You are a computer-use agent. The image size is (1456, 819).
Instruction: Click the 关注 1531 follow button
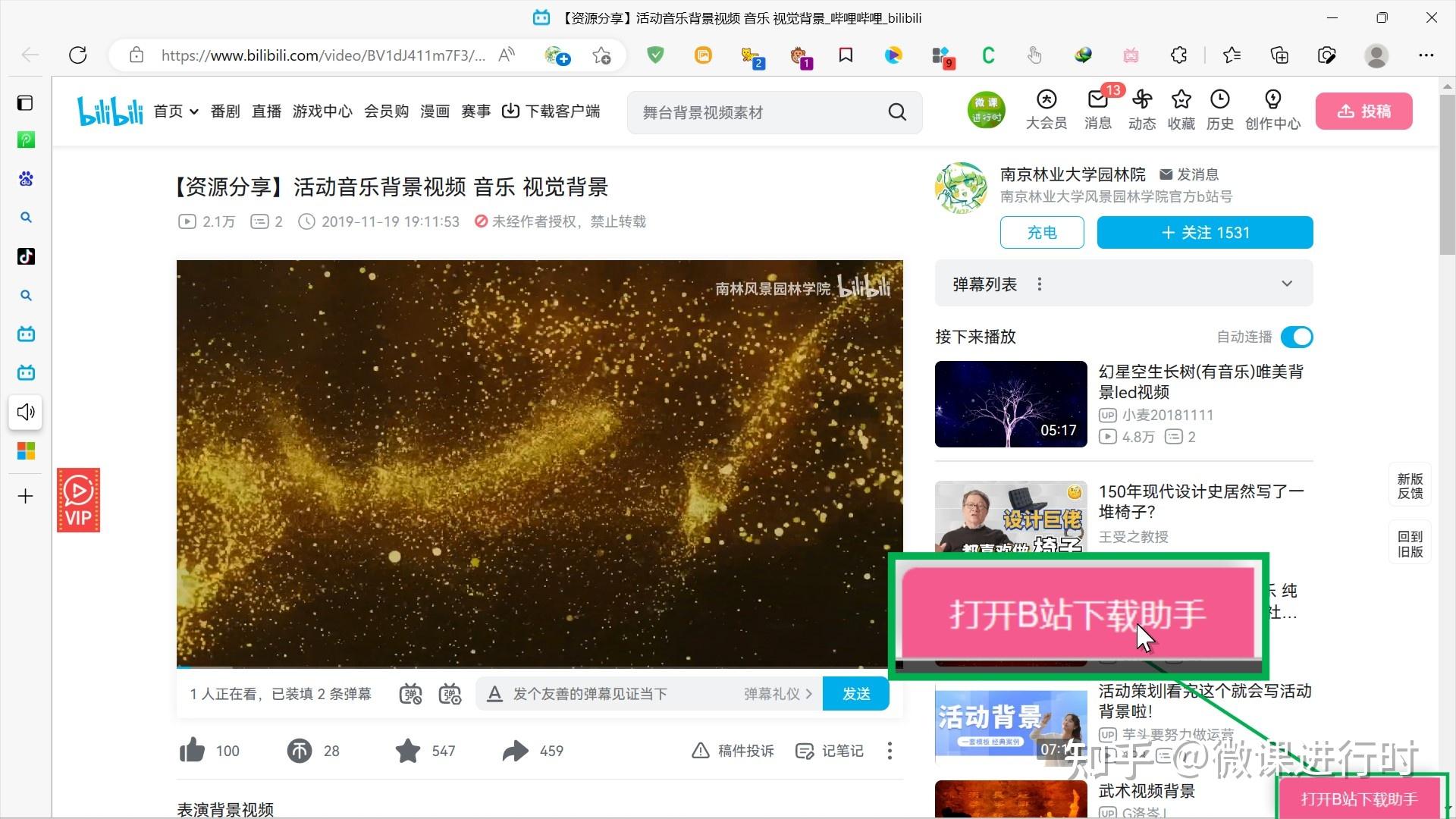(x=1205, y=233)
